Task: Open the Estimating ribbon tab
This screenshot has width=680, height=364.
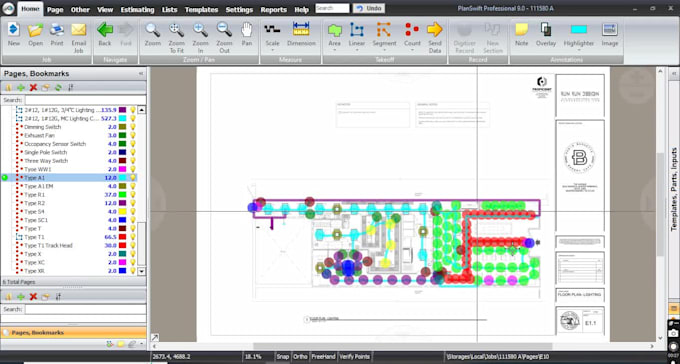Action: 137,10
